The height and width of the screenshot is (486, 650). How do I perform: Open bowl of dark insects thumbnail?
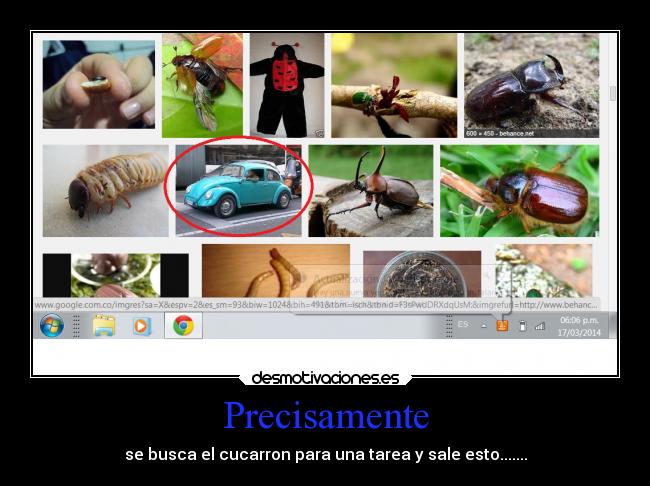[x=422, y=274]
